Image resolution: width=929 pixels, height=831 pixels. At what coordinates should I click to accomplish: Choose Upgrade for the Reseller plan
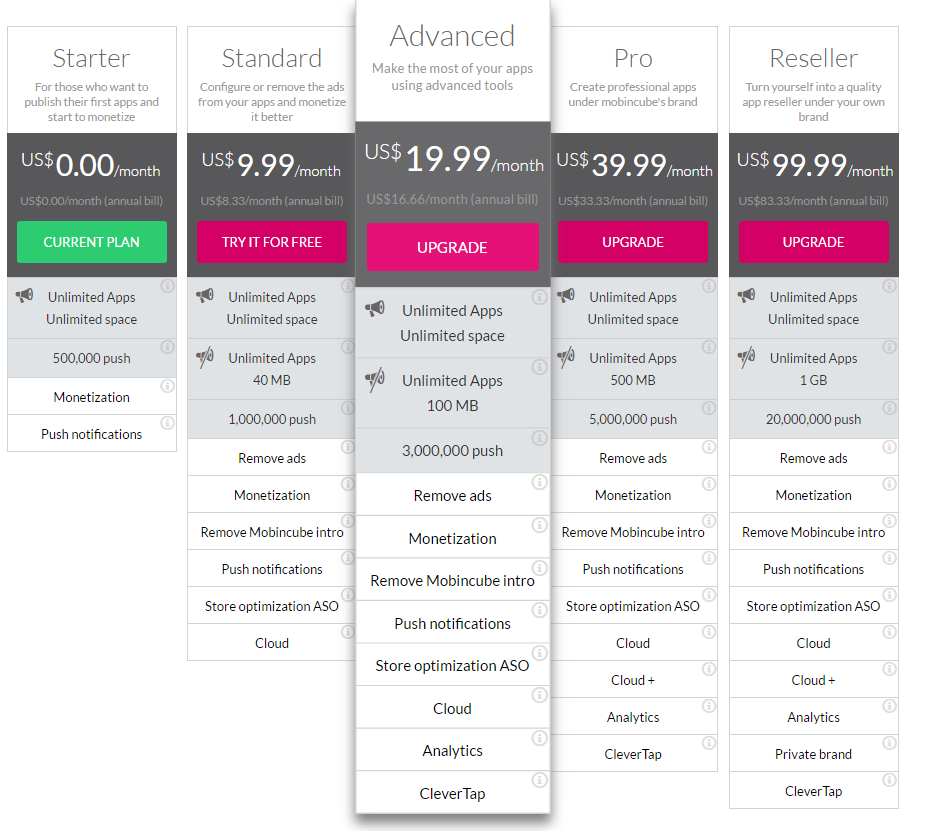pos(813,242)
